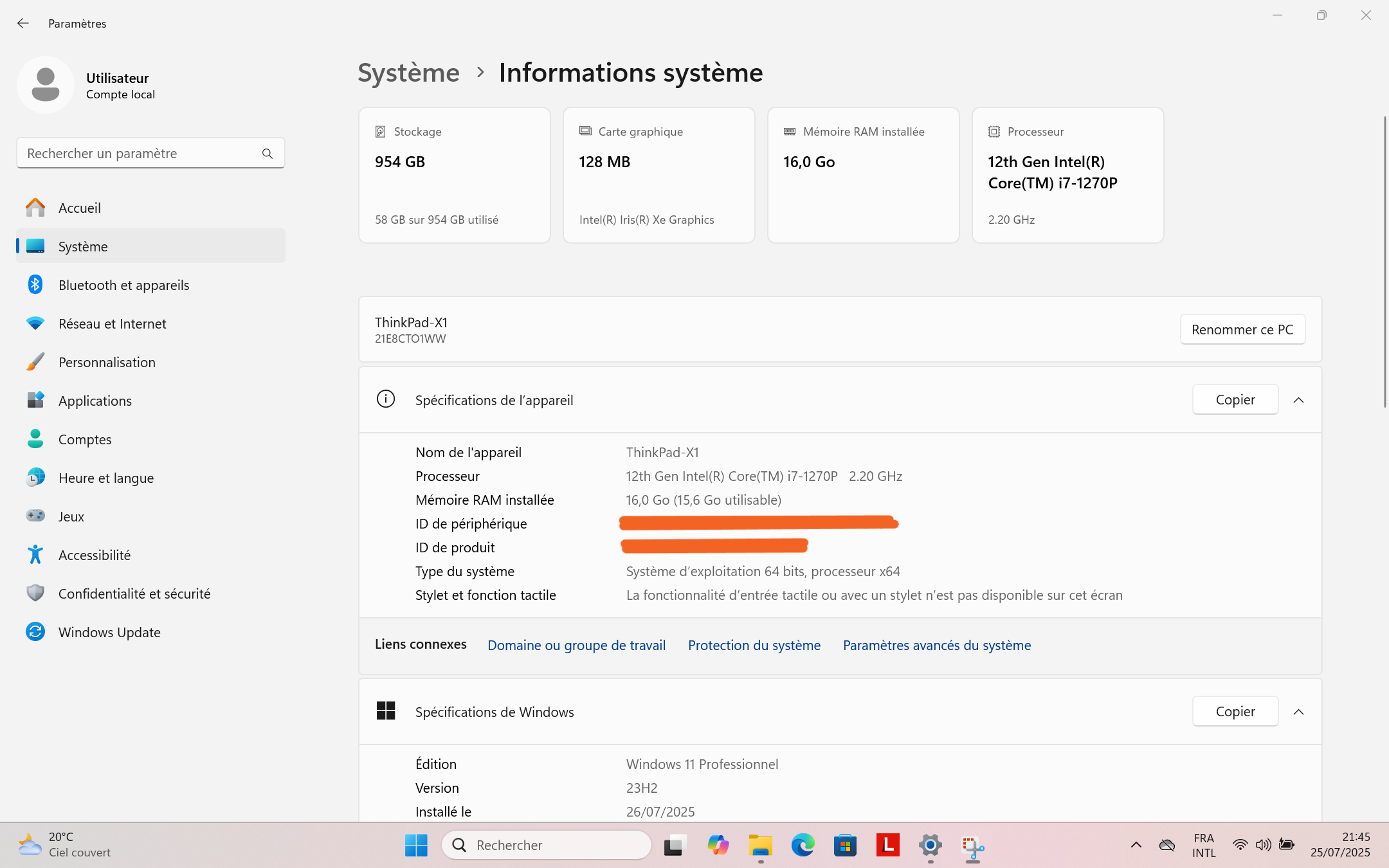Open Bluetooth et appareils settings
Viewport: 1389px width, 868px height.
pos(123,285)
